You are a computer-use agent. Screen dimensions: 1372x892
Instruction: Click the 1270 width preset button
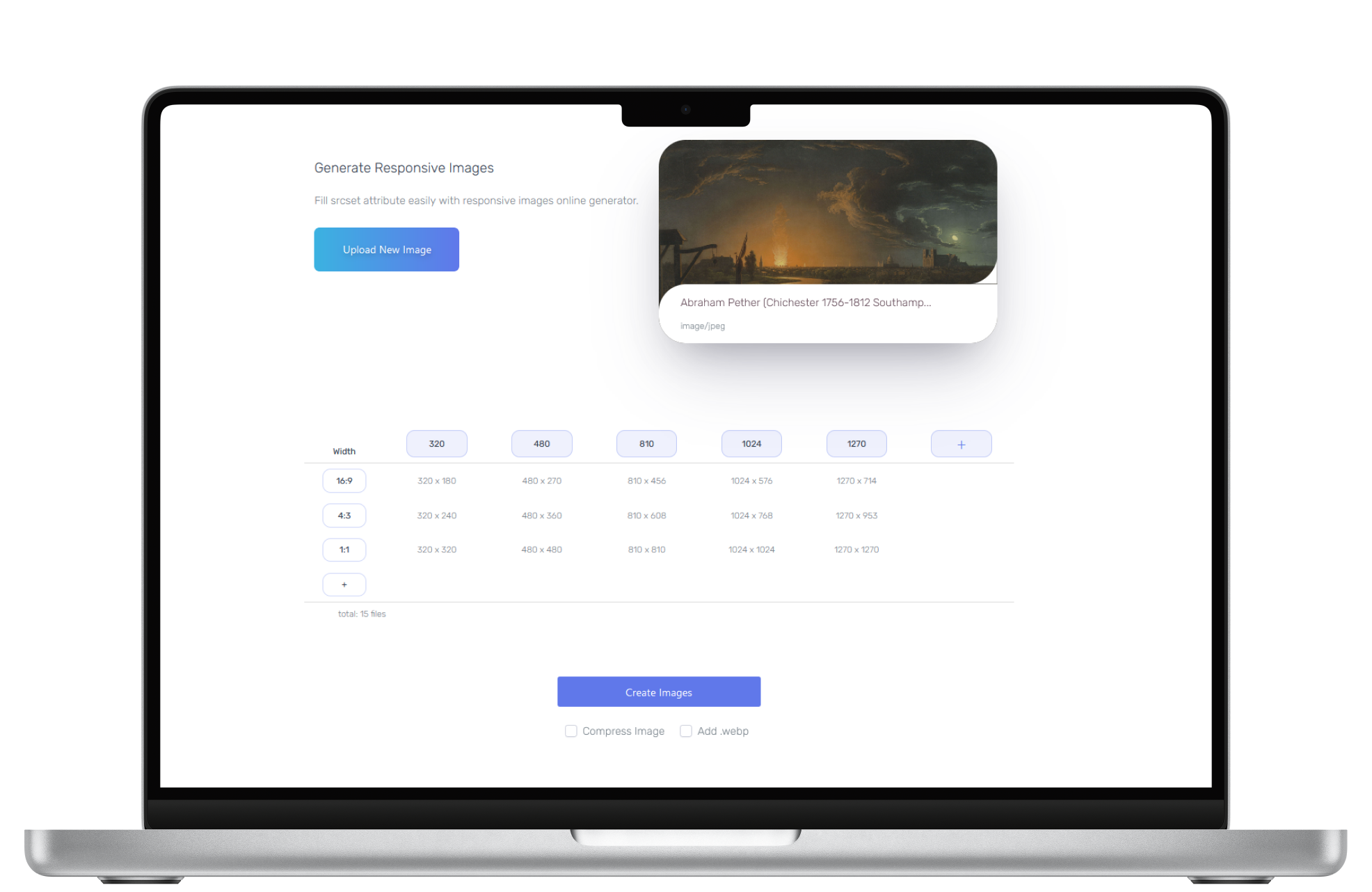point(856,443)
